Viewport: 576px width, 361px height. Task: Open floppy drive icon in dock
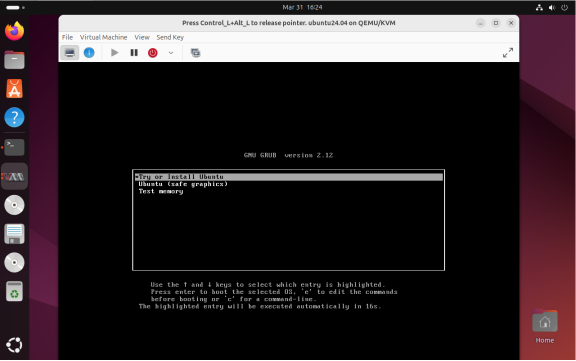pos(14,234)
